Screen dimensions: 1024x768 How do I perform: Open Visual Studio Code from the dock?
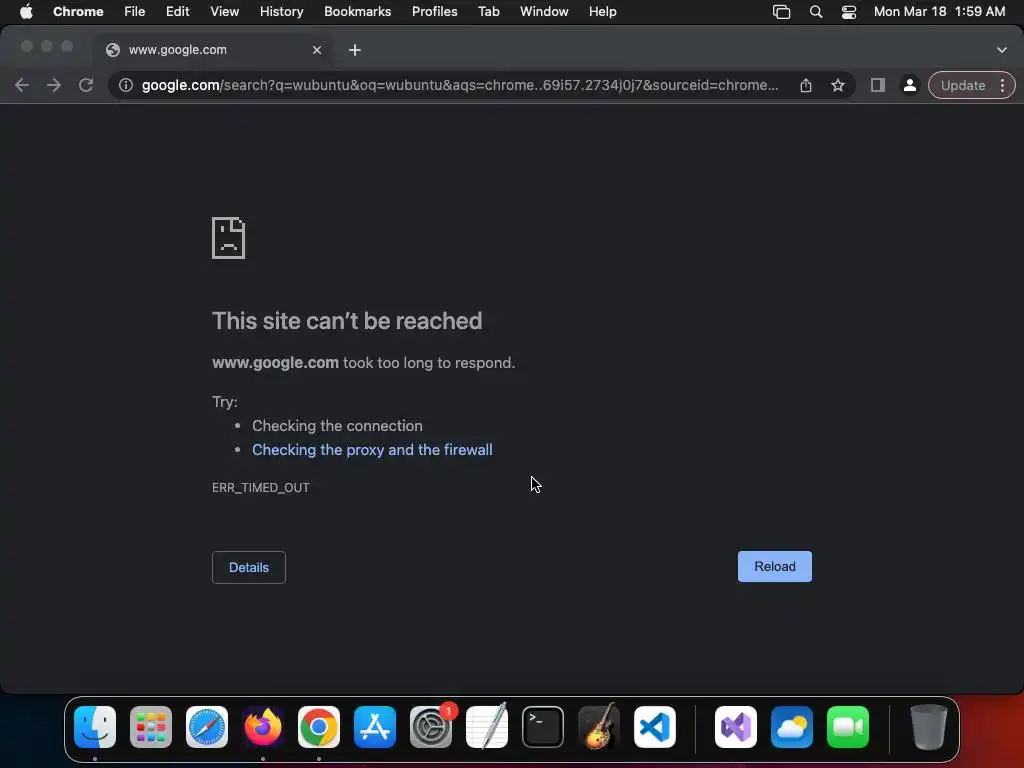click(x=655, y=727)
